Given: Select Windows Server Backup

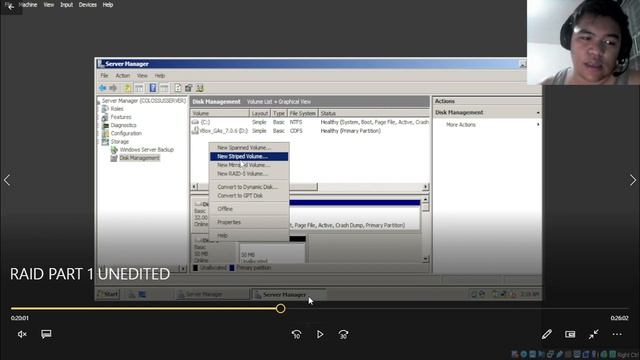Looking at the screenshot, I should tap(147, 150).
